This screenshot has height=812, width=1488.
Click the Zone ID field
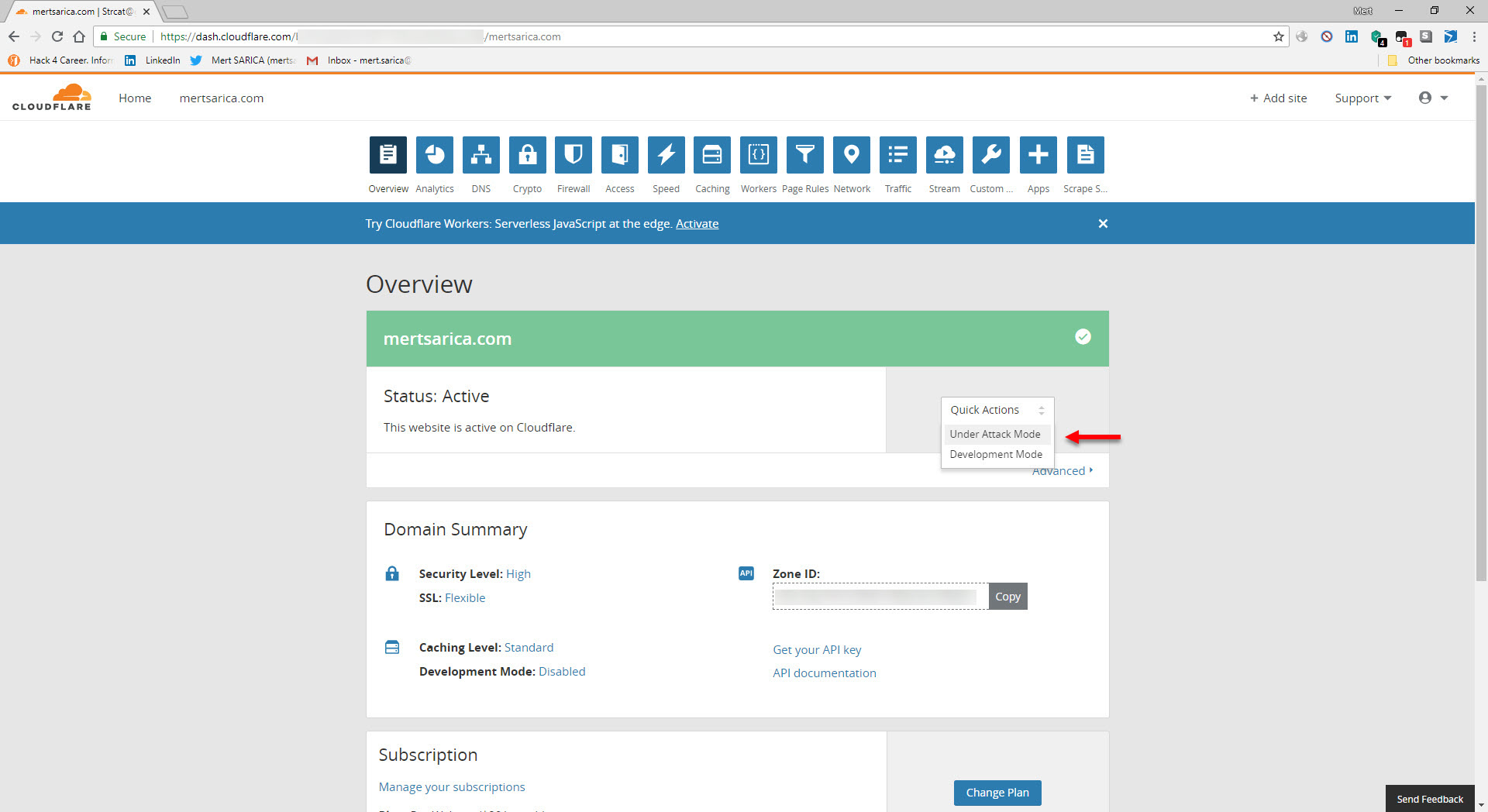point(880,597)
